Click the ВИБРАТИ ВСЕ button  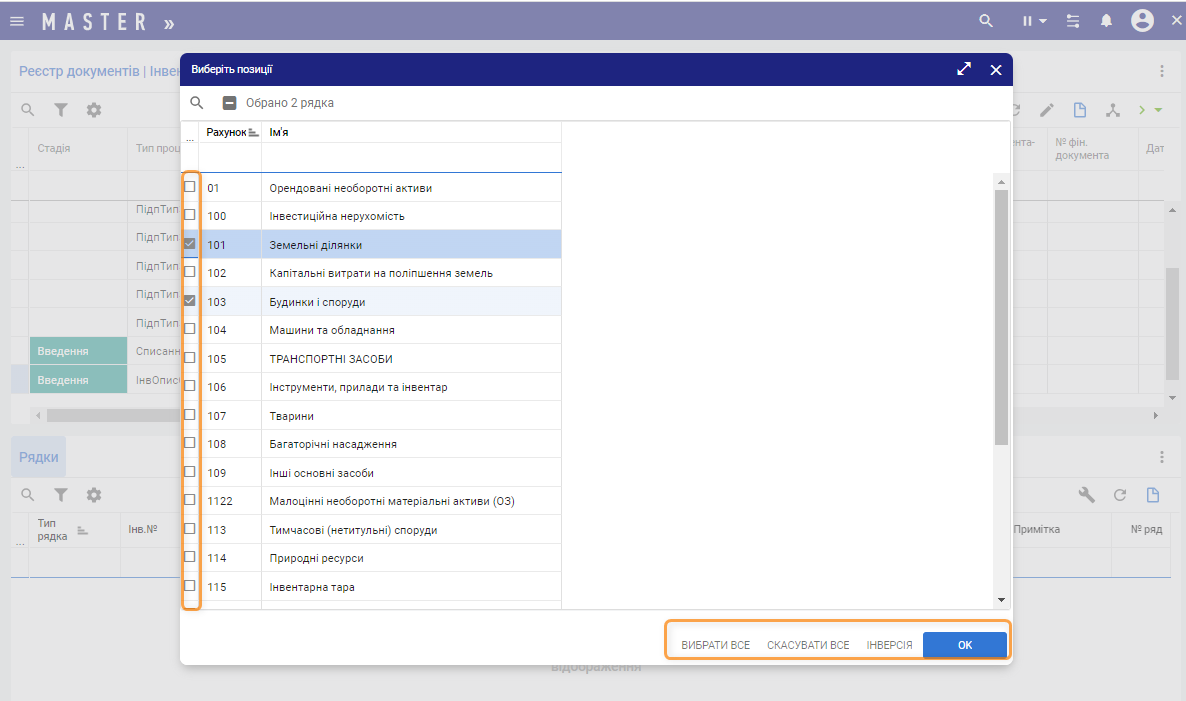[x=715, y=645]
